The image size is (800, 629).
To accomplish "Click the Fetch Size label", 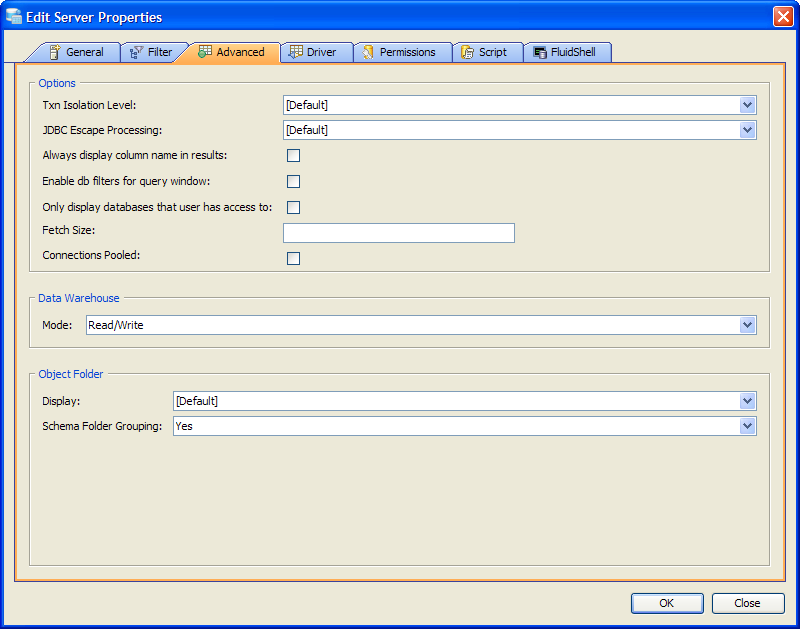I will pos(69,230).
